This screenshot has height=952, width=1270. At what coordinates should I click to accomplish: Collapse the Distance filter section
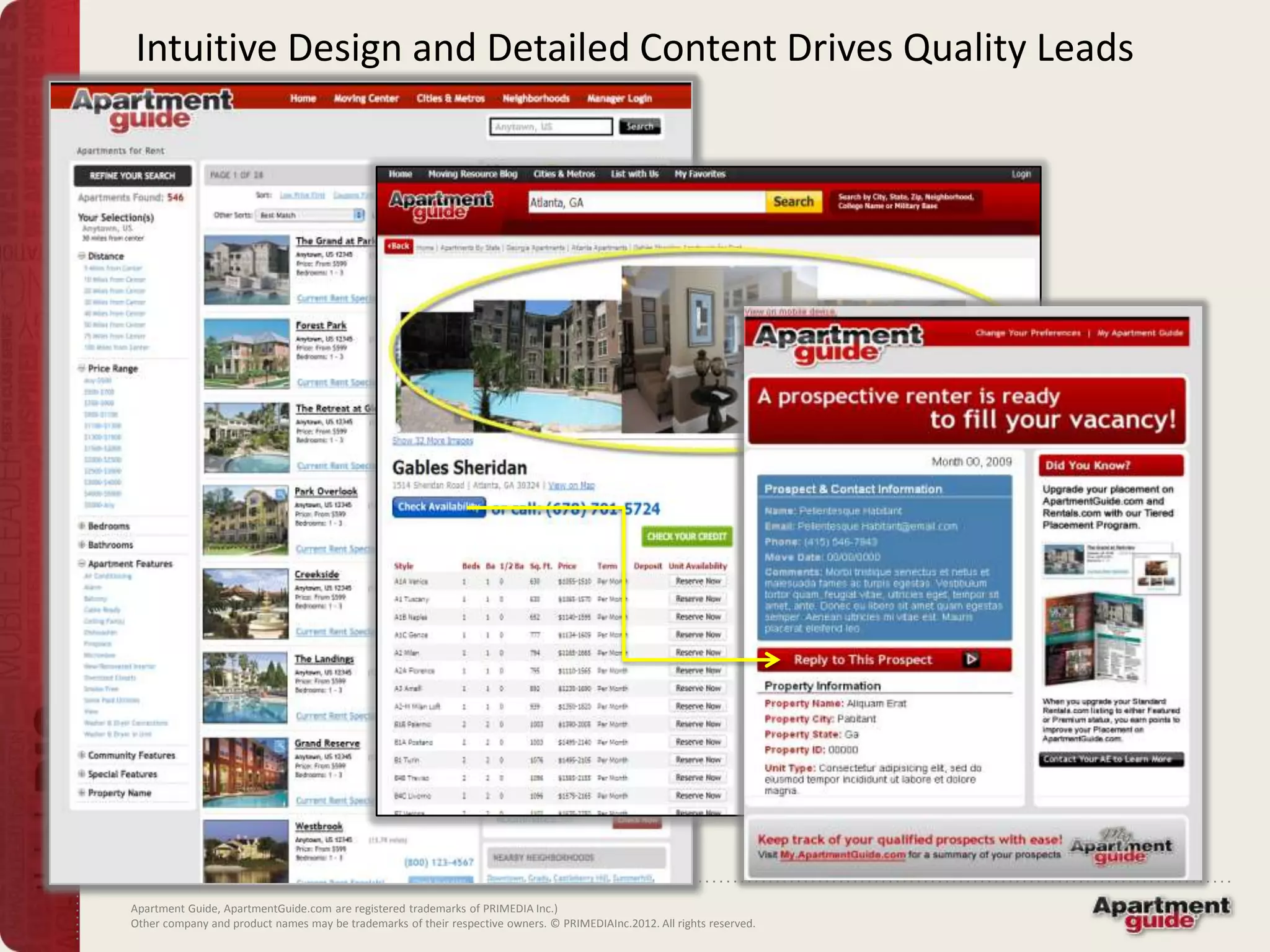click(x=81, y=256)
